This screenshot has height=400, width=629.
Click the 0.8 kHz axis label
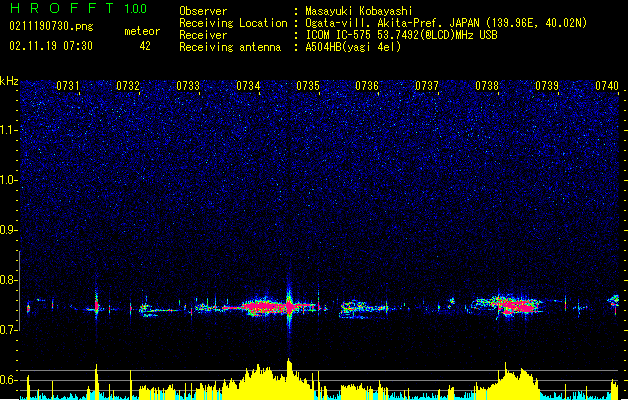tap(9, 280)
